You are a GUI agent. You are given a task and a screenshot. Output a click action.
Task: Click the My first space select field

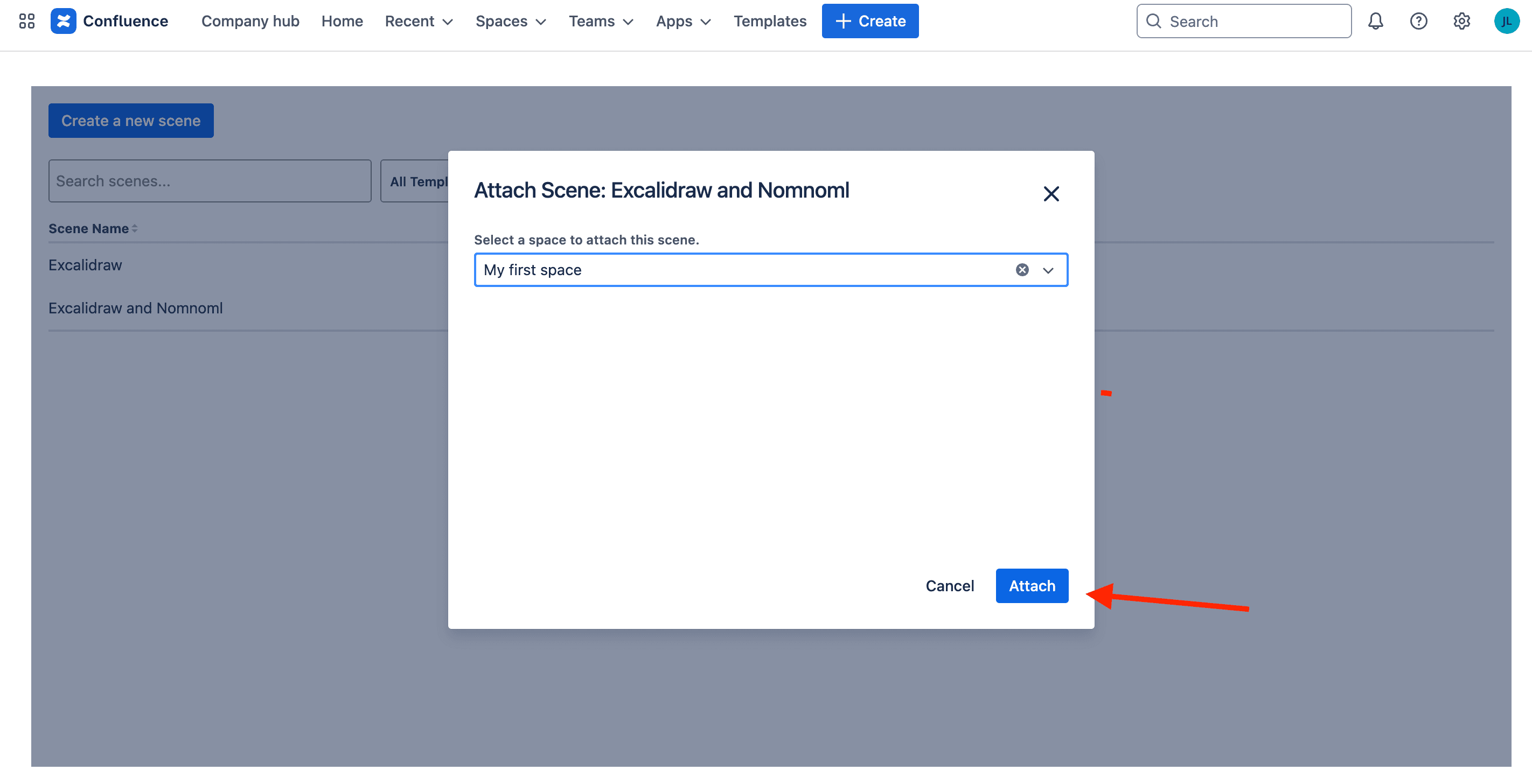pos(770,270)
